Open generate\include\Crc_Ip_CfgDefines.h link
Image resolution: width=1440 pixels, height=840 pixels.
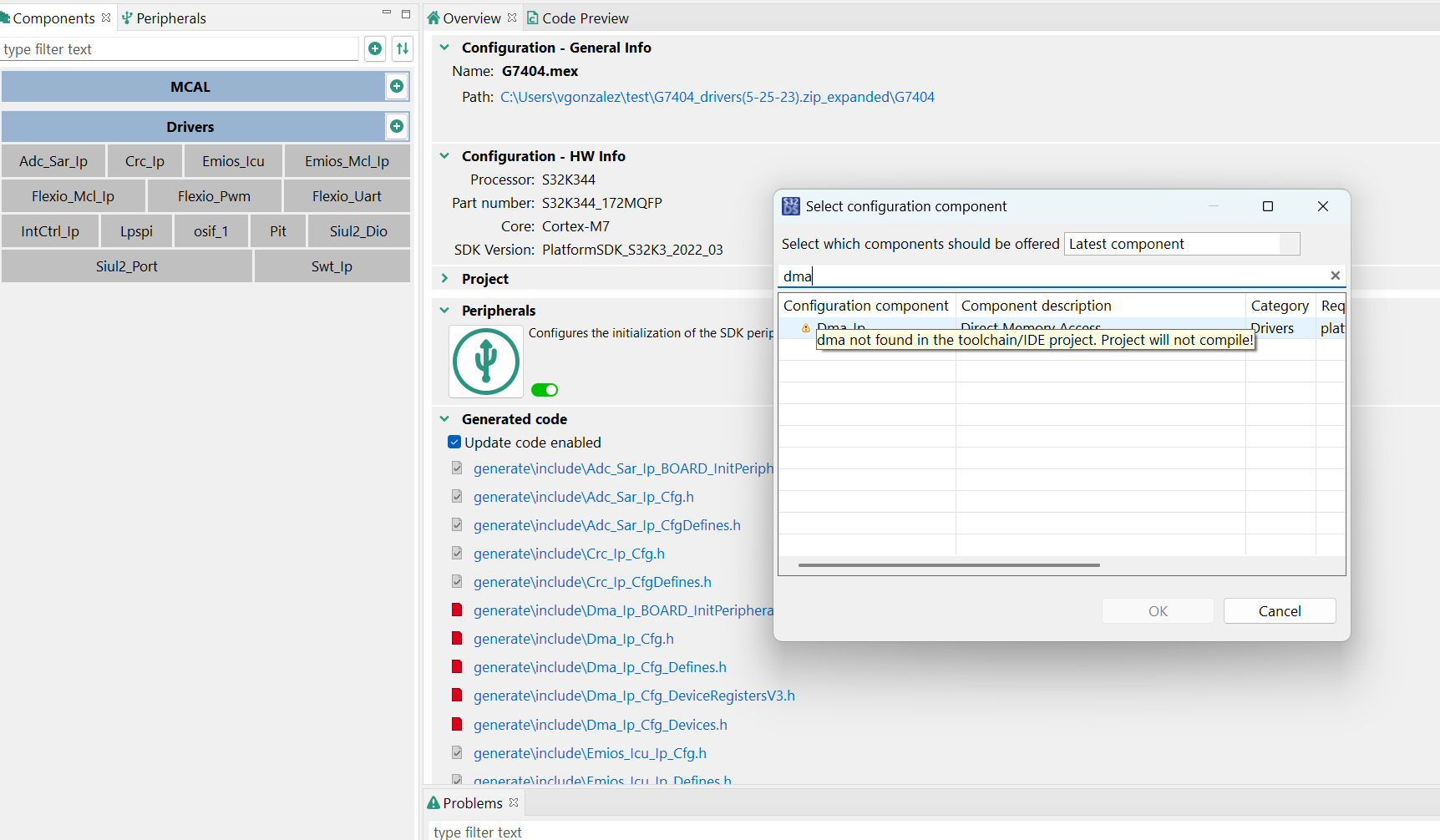pos(592,582)
